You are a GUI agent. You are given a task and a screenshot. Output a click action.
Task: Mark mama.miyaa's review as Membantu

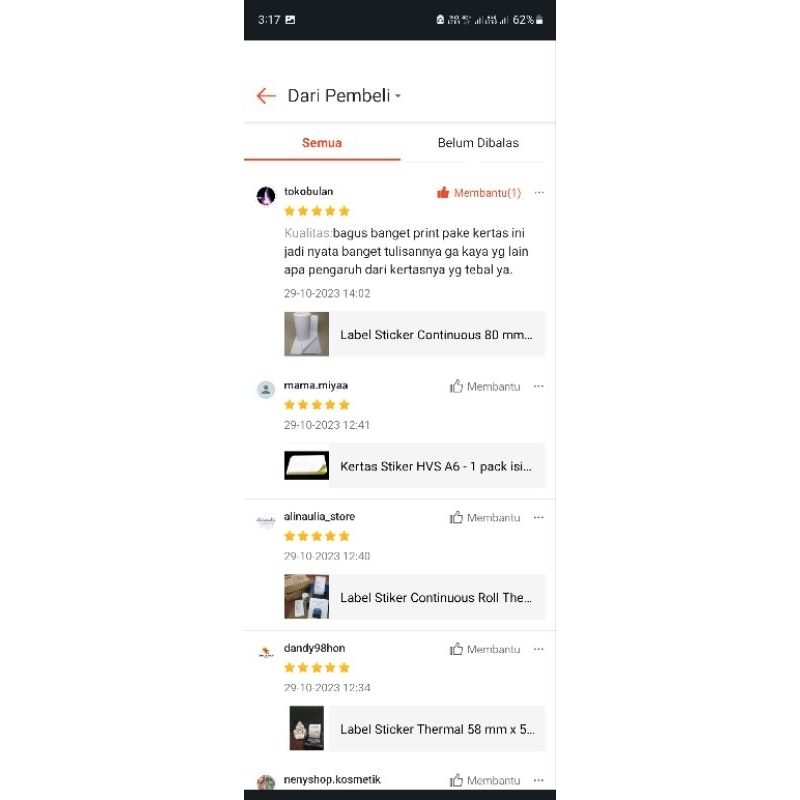pyautogui.click(x=485, y=387)
